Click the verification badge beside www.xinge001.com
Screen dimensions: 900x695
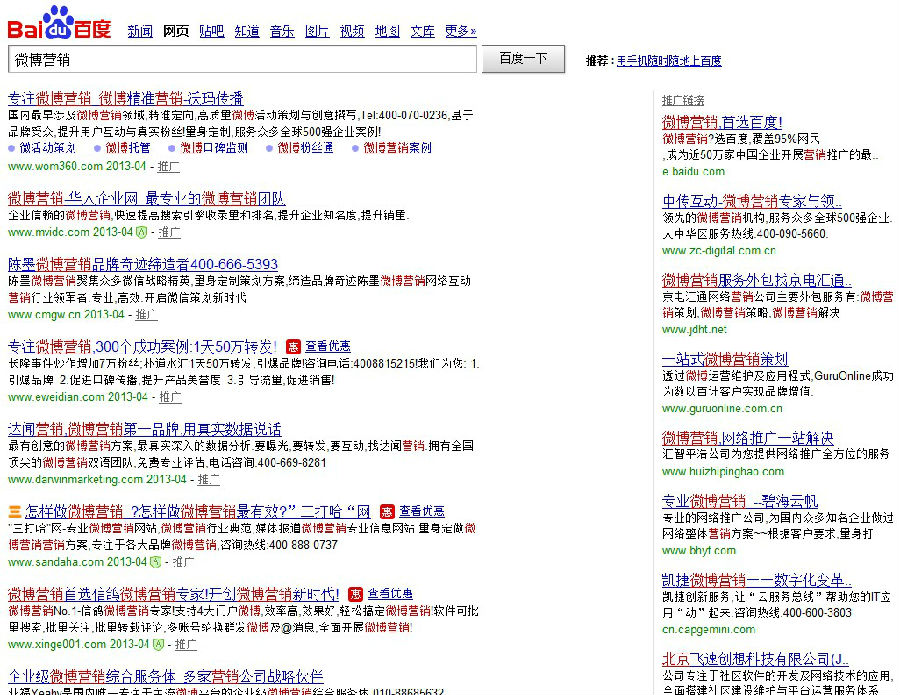click(x=158, y=644)
